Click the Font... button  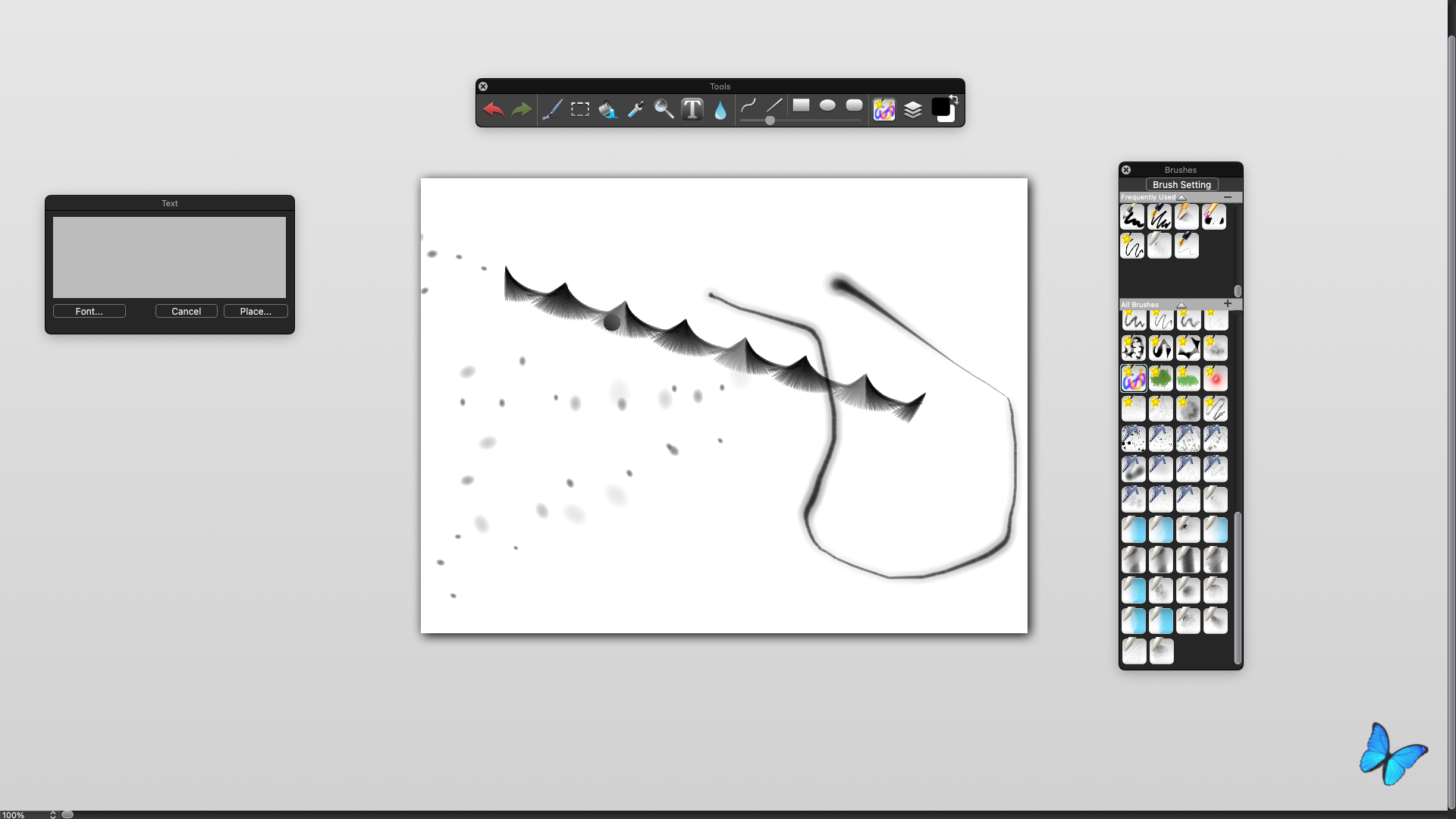(x=89, y=311)
